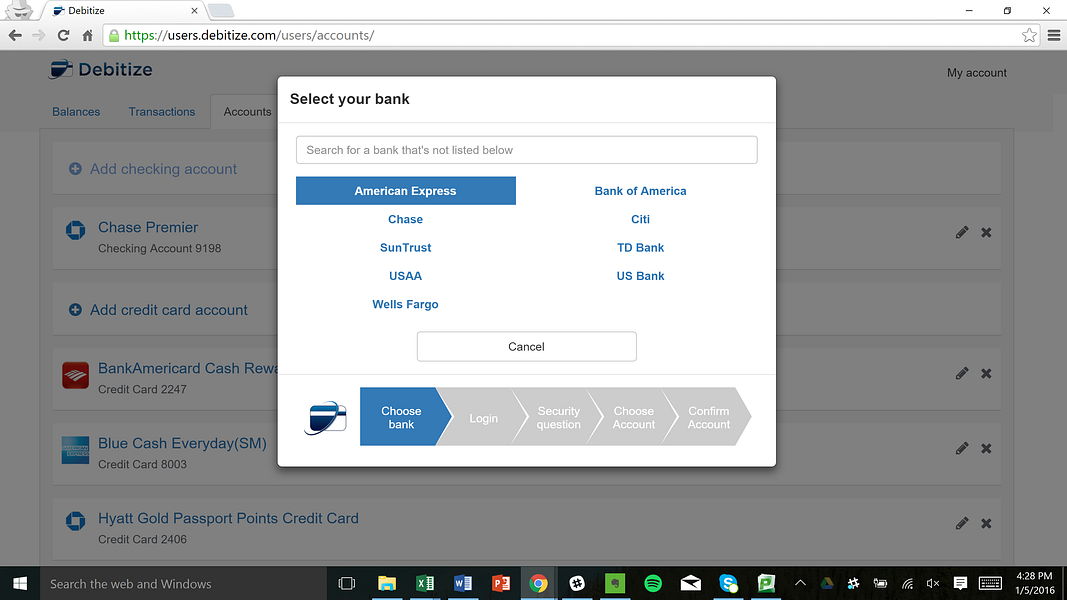This screenshot has width=1067, height=600.
Task: Choose Bank of America from list
Action: (640, 191)
